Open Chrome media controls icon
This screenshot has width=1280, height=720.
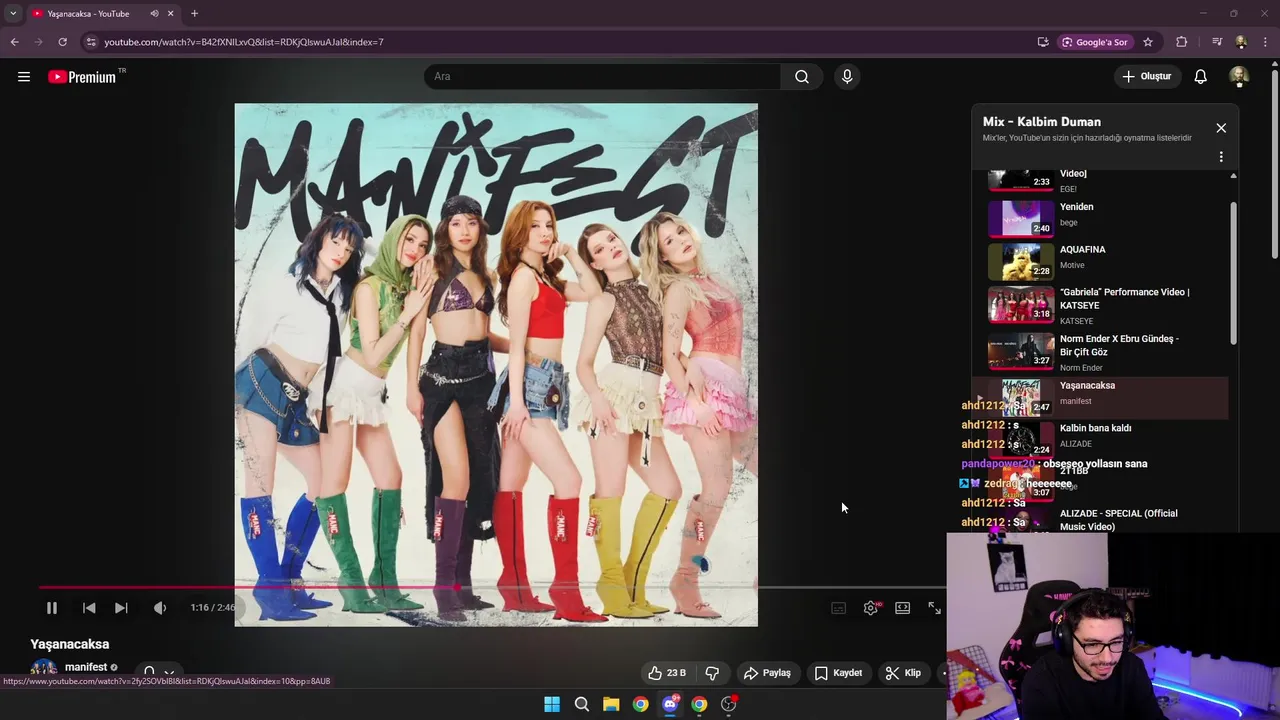pos(1217,42)
